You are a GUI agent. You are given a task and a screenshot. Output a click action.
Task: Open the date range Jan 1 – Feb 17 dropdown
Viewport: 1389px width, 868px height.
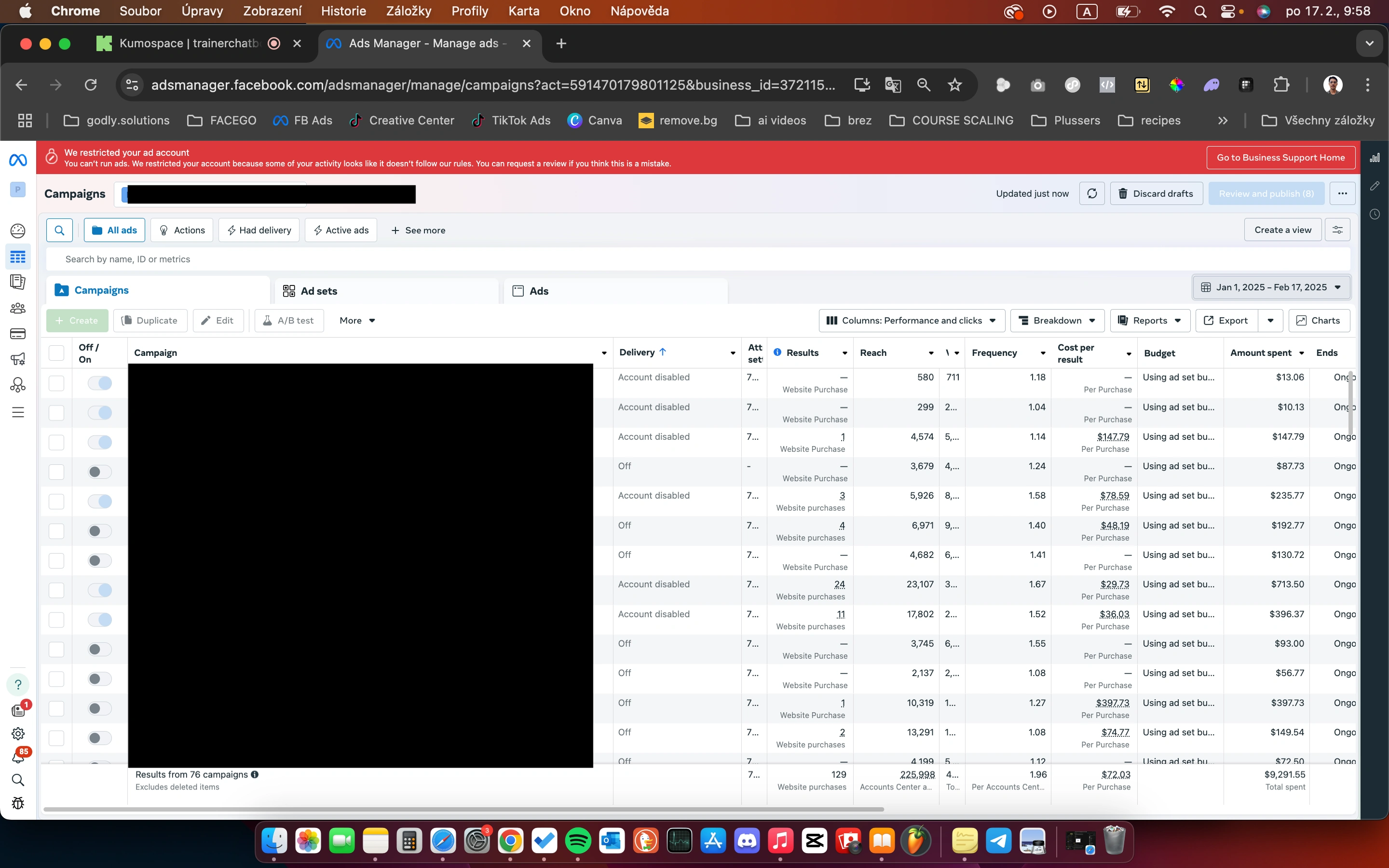click(1271, 287)
